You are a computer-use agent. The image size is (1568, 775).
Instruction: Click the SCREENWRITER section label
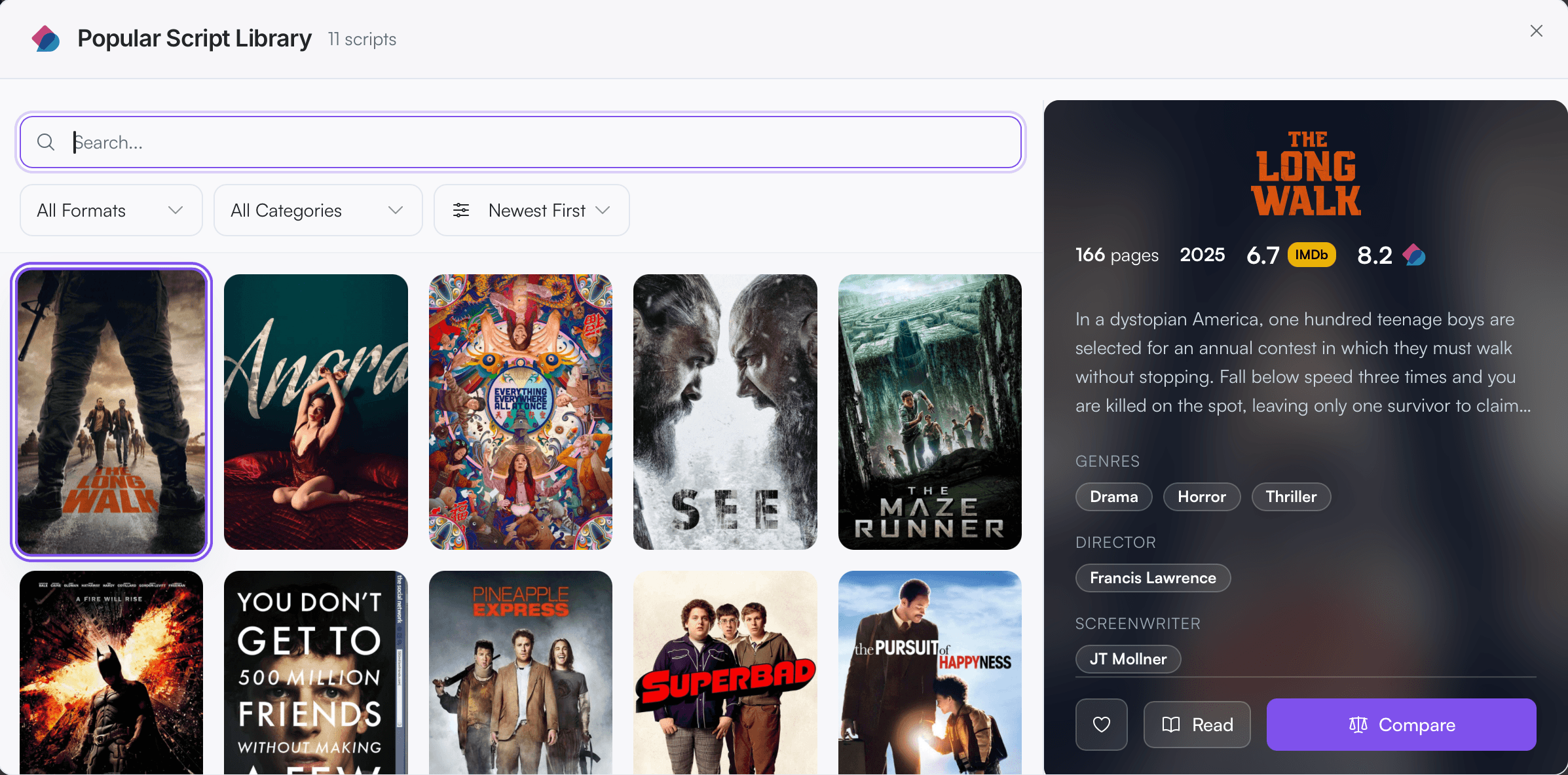pyautogui.click(x=1138, y=624)
